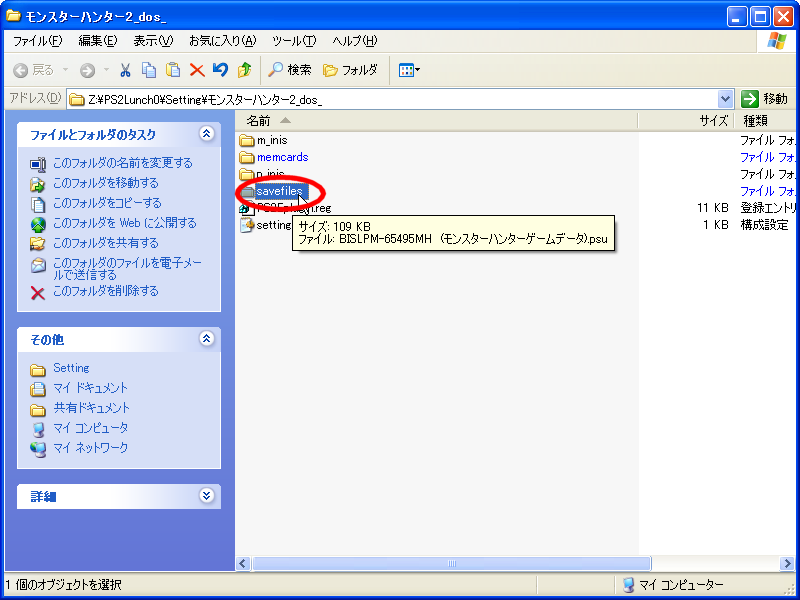Expand the address bar dropdown arrow
Screen dimensions: 800x600
click(725, 99)
